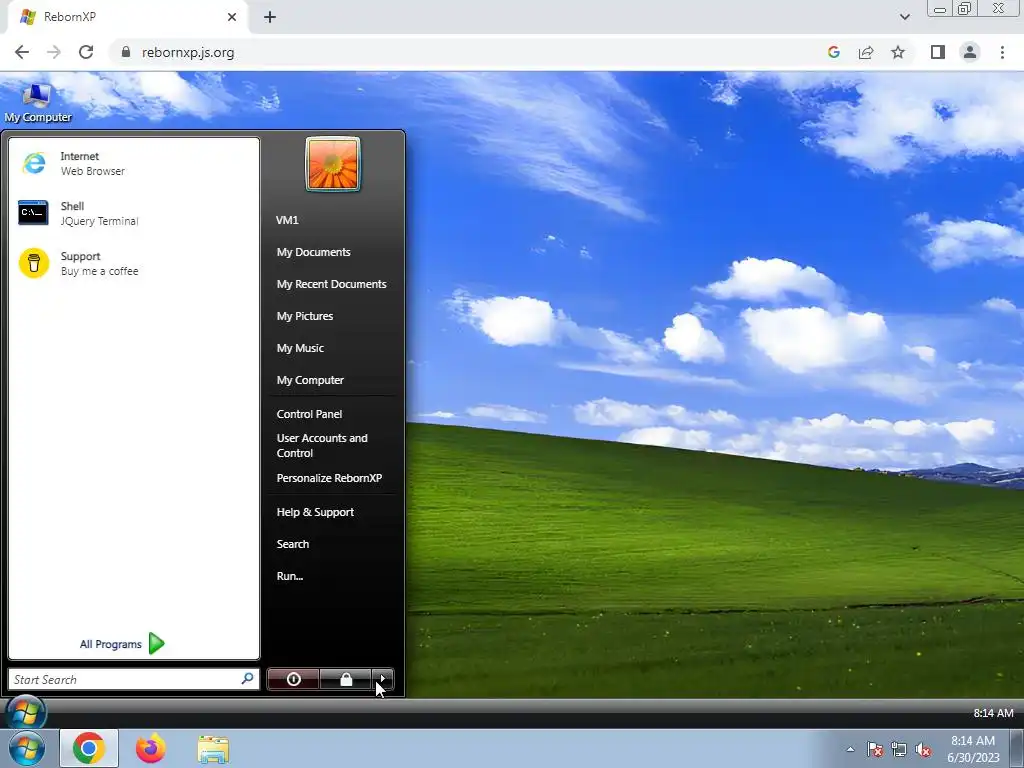Show hidden tray icons arrow
This screenshot has height=768, width=1024.
click(850, 749)
